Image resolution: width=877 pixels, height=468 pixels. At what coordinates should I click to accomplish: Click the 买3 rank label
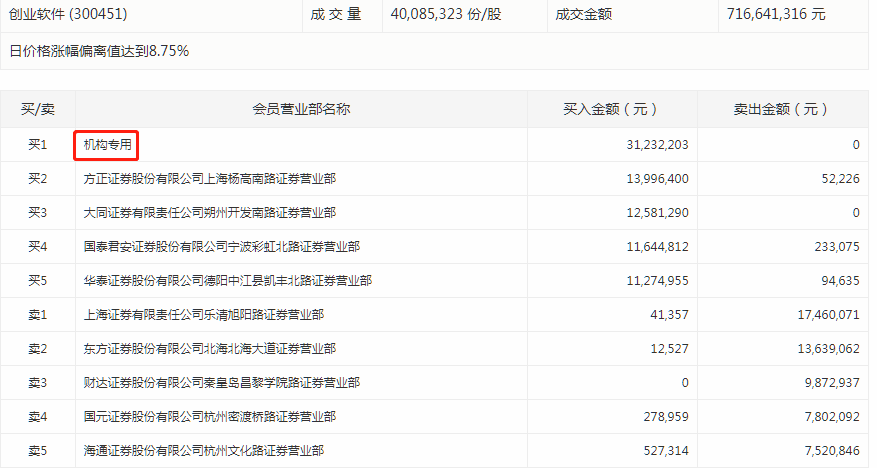pos(37,213)
